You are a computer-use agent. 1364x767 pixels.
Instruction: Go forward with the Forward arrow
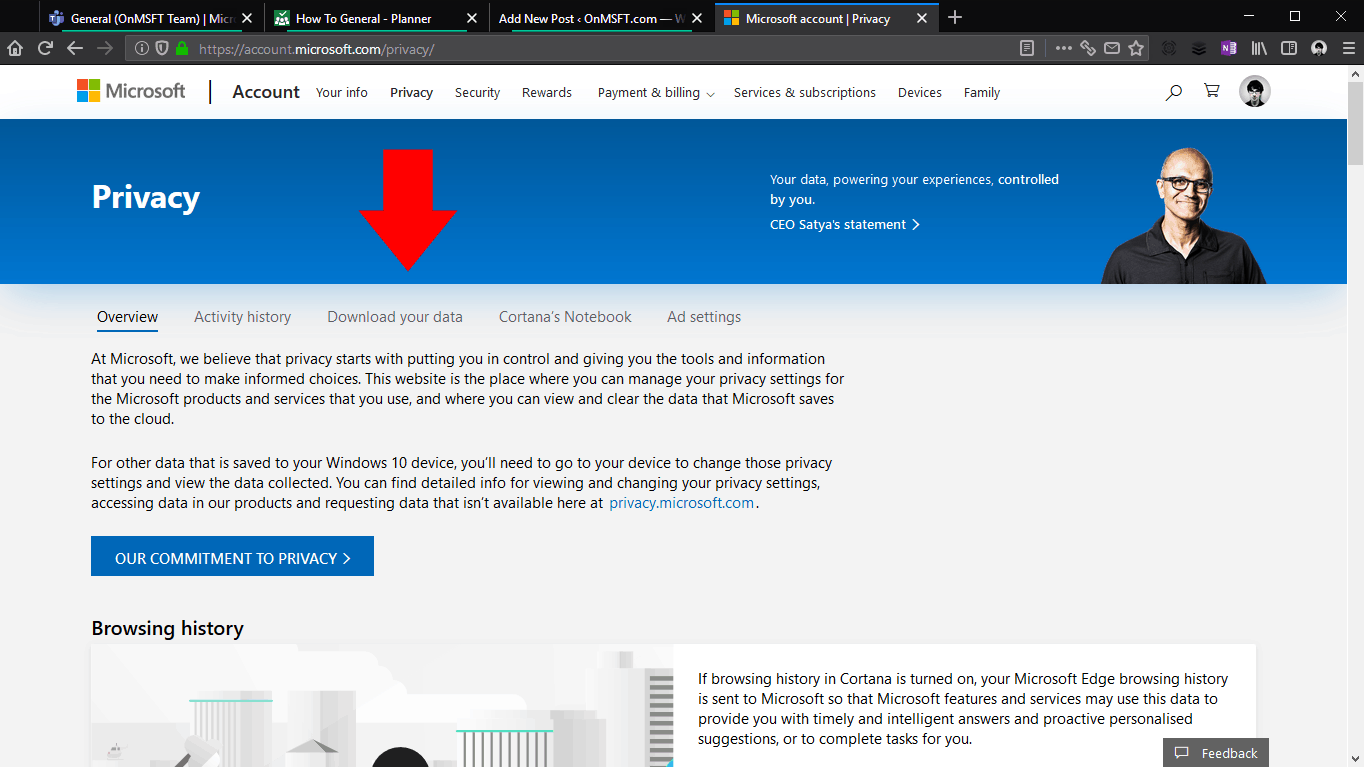(105, 48)
